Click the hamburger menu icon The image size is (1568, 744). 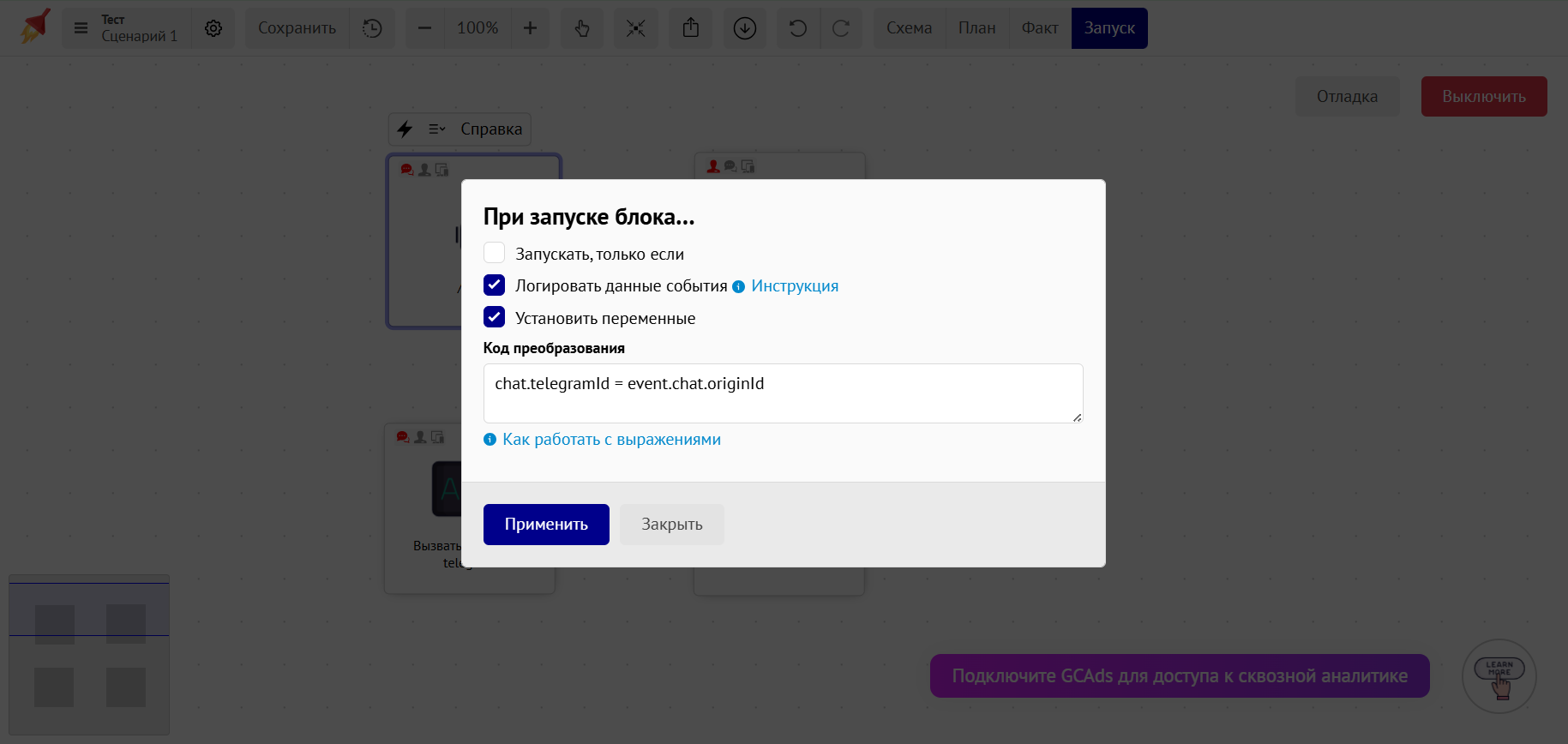[x=81, y=28]
